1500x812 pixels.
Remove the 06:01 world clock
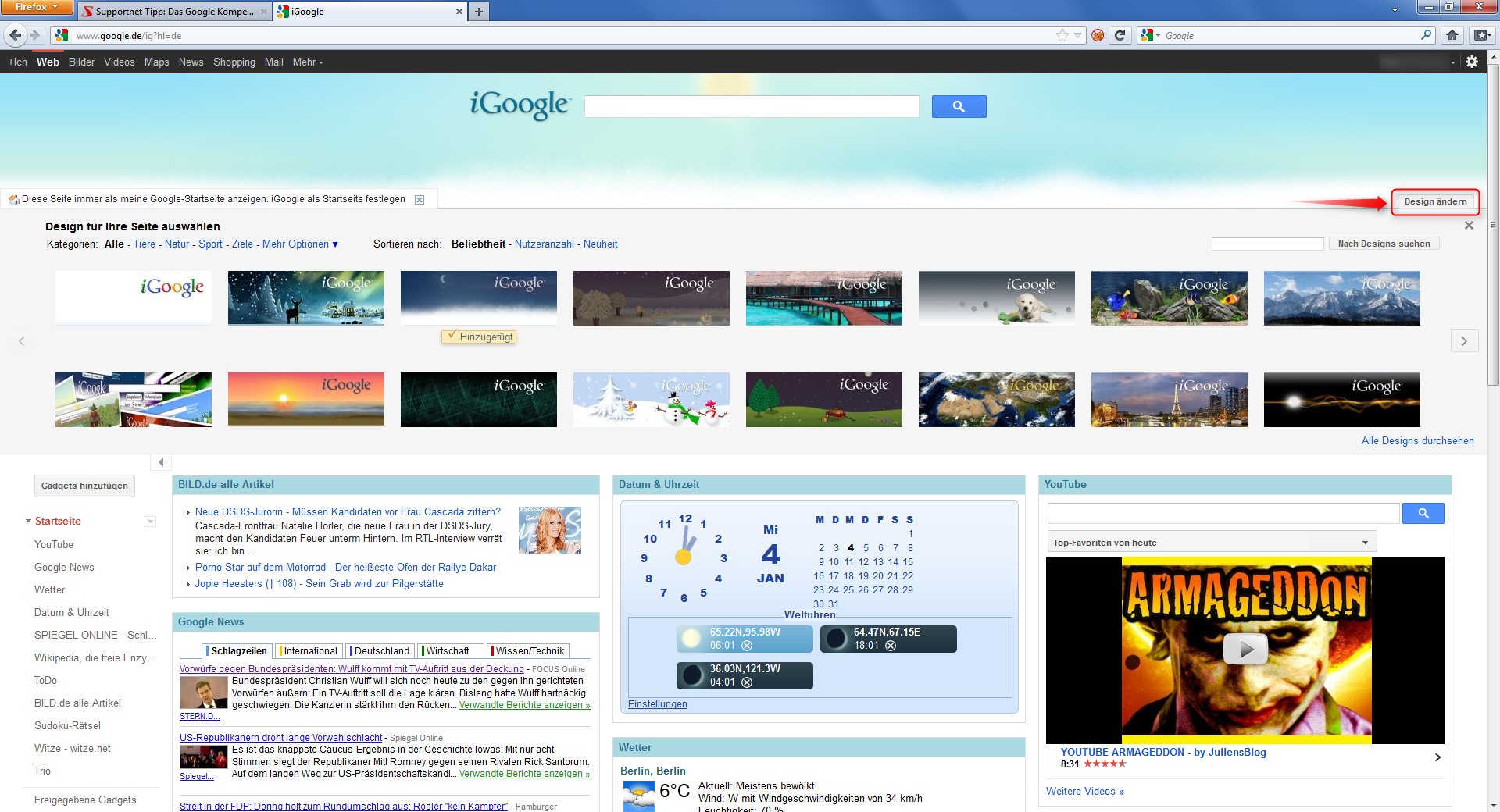coord(746,646)
